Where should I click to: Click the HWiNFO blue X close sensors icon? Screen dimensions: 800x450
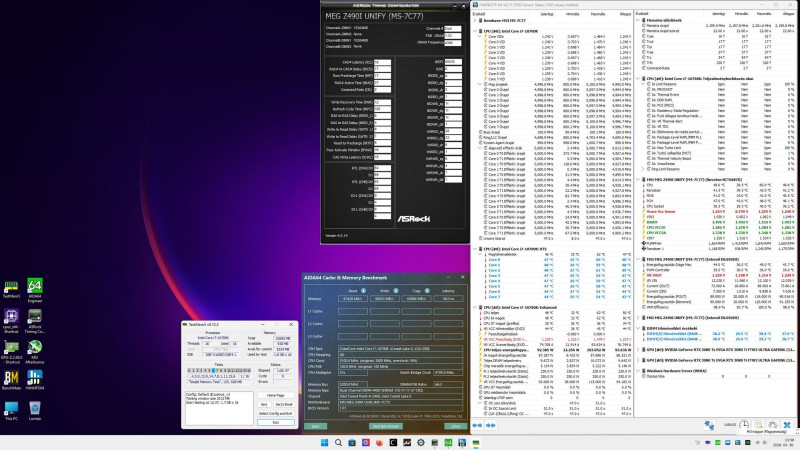coord(787,424)
